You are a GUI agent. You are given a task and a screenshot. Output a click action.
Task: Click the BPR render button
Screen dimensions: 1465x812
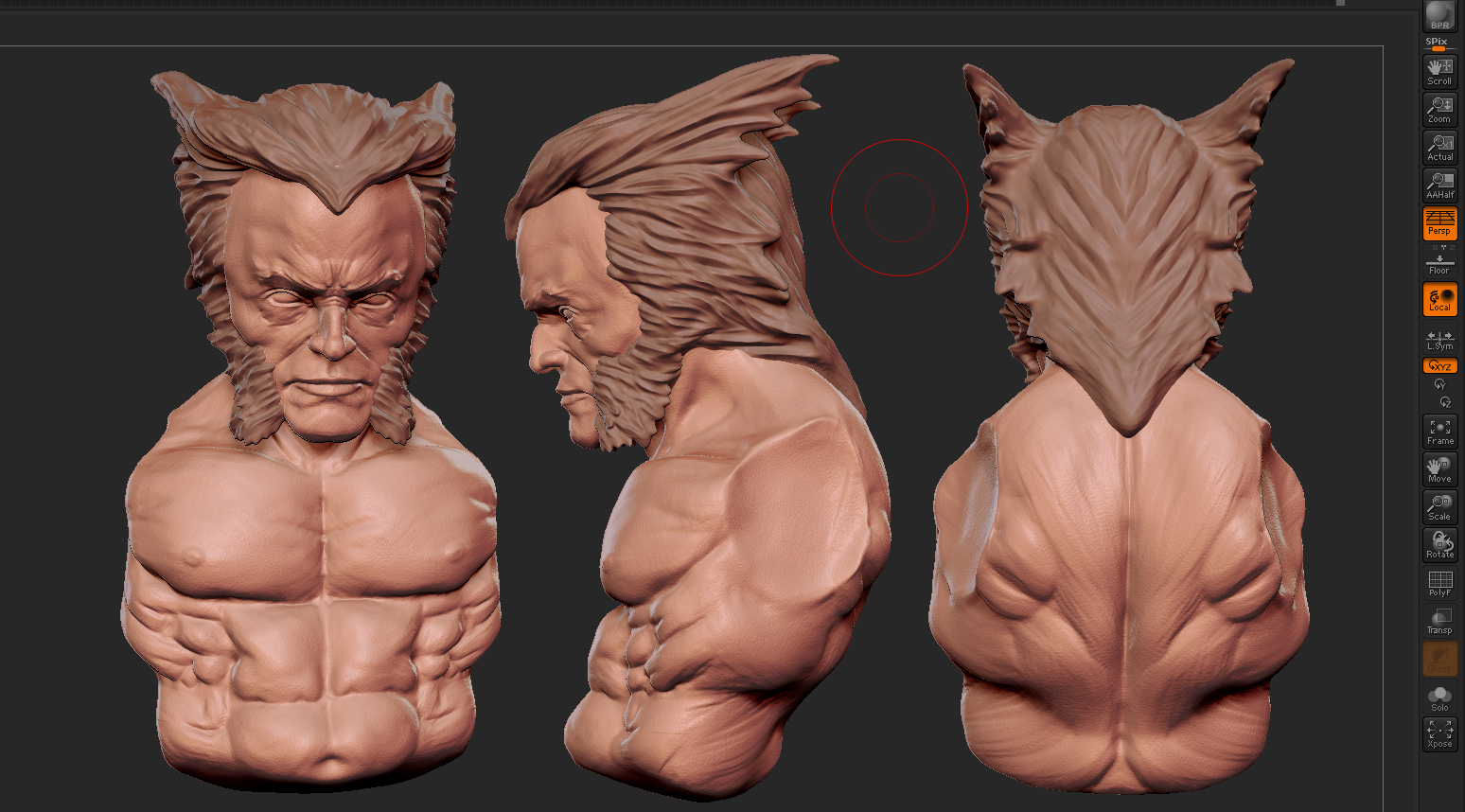[1439, 16]
